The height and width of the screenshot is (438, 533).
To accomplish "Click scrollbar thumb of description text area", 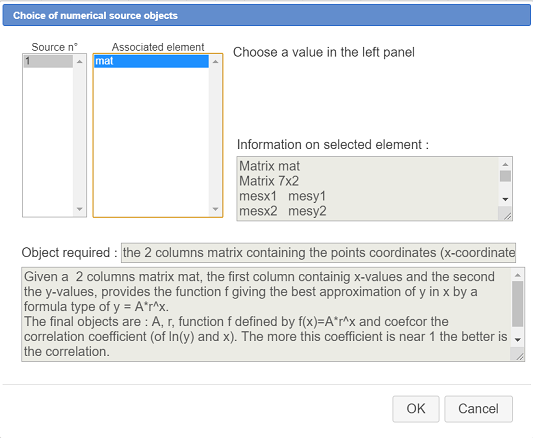I will tap(518, 304).
